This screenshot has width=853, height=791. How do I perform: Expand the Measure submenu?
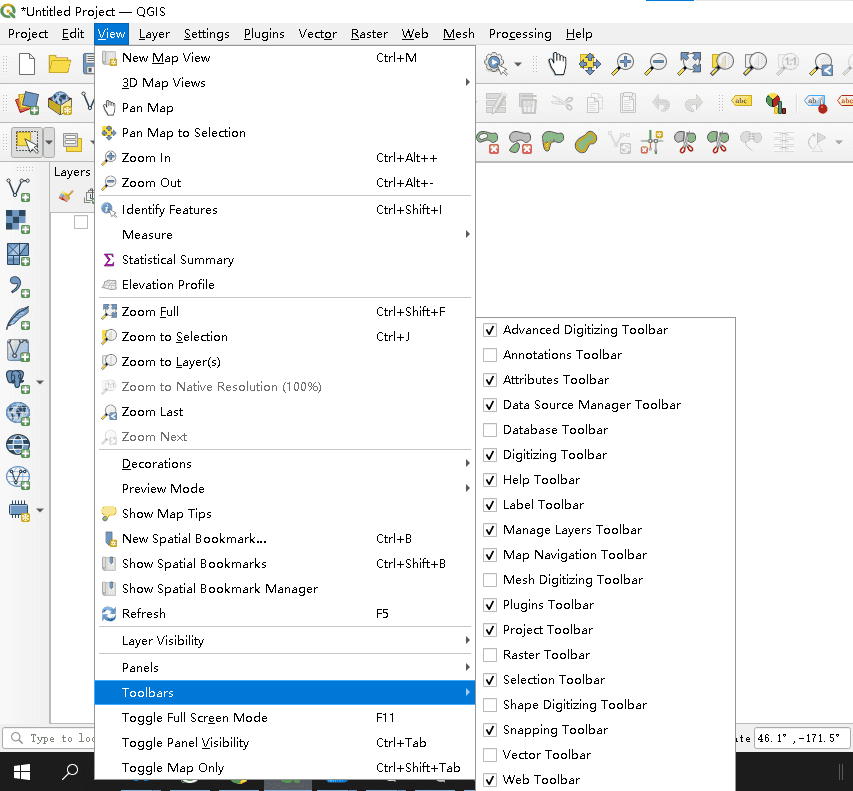[x=285, y=234]
